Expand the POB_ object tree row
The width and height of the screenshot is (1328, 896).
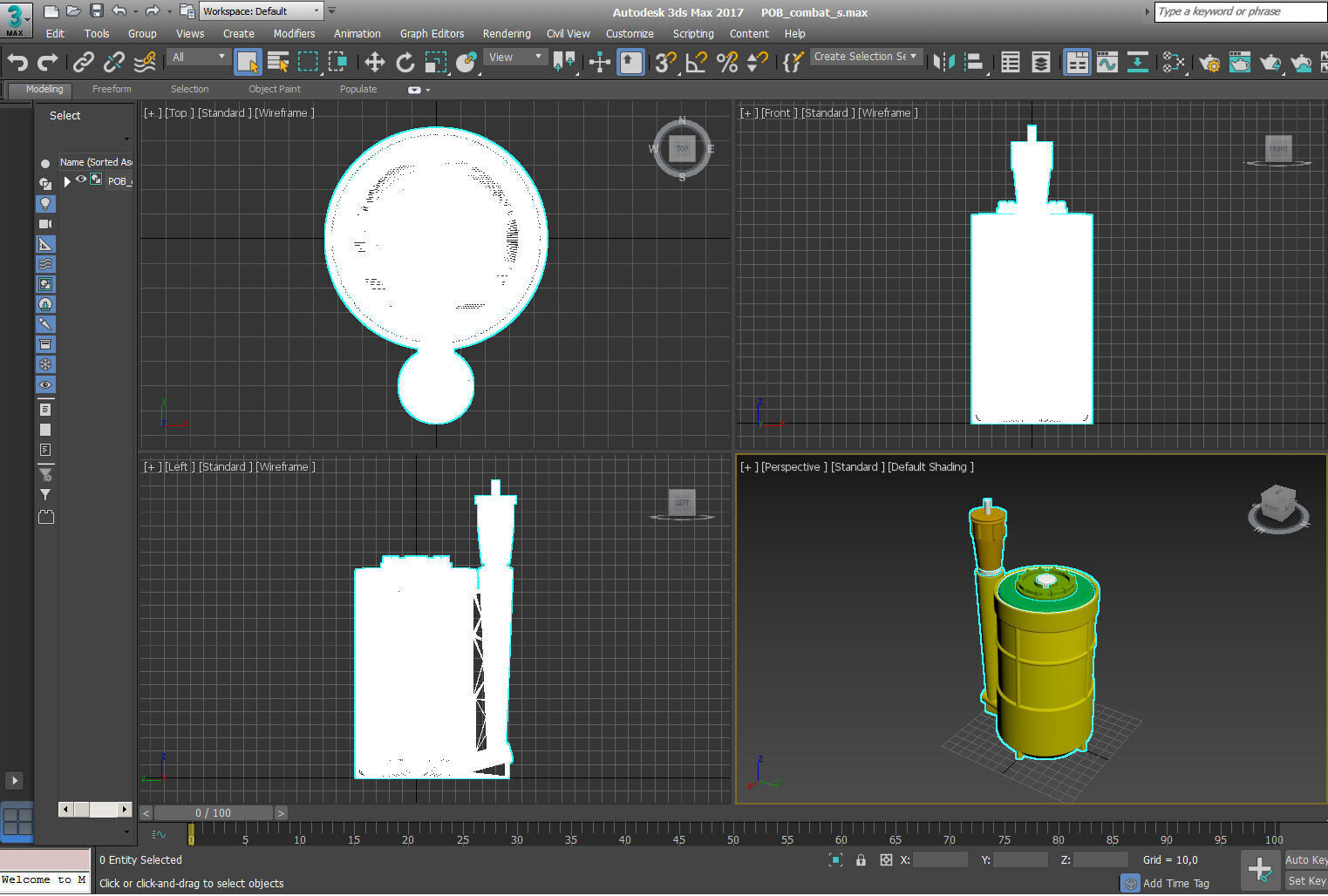coord(66,181)
